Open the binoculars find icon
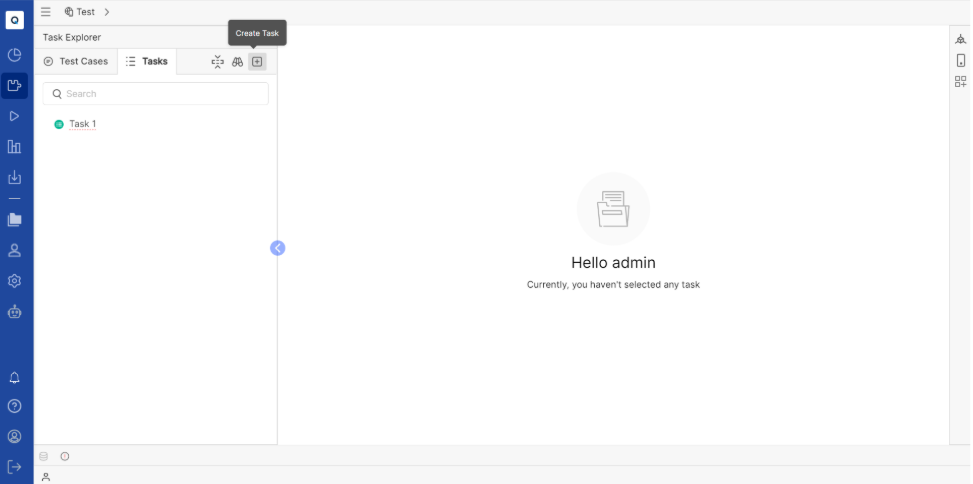 tap(237, 61)
